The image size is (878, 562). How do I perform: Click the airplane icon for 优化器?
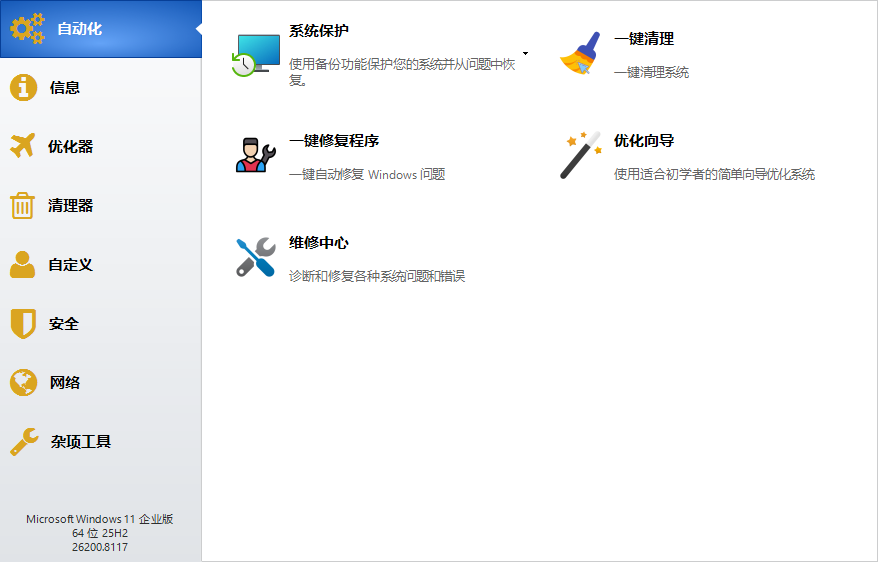tap(23, 146)
